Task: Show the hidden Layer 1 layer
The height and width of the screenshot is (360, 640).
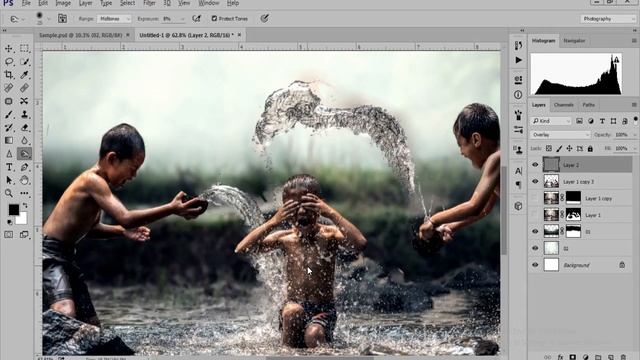Action: click(x=535, y=215)
